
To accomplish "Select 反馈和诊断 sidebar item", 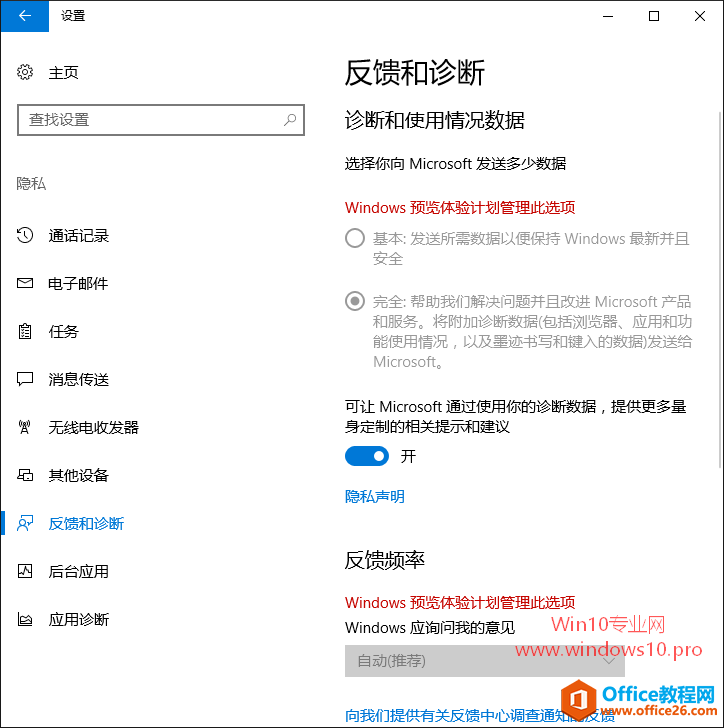I will coord(86,523).
